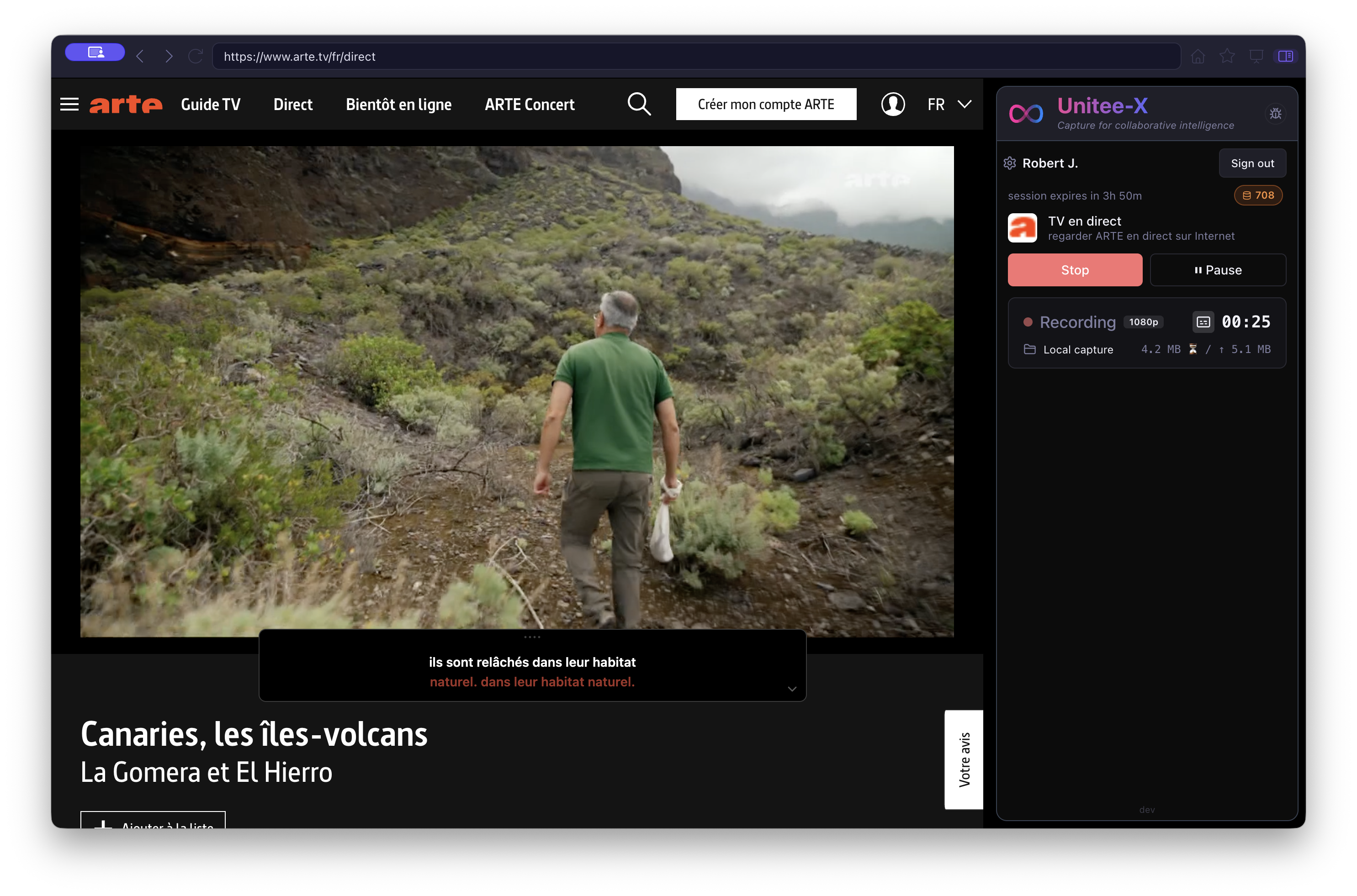Click the bug report icon in Unitee-X

click(x=1275, y=114)
